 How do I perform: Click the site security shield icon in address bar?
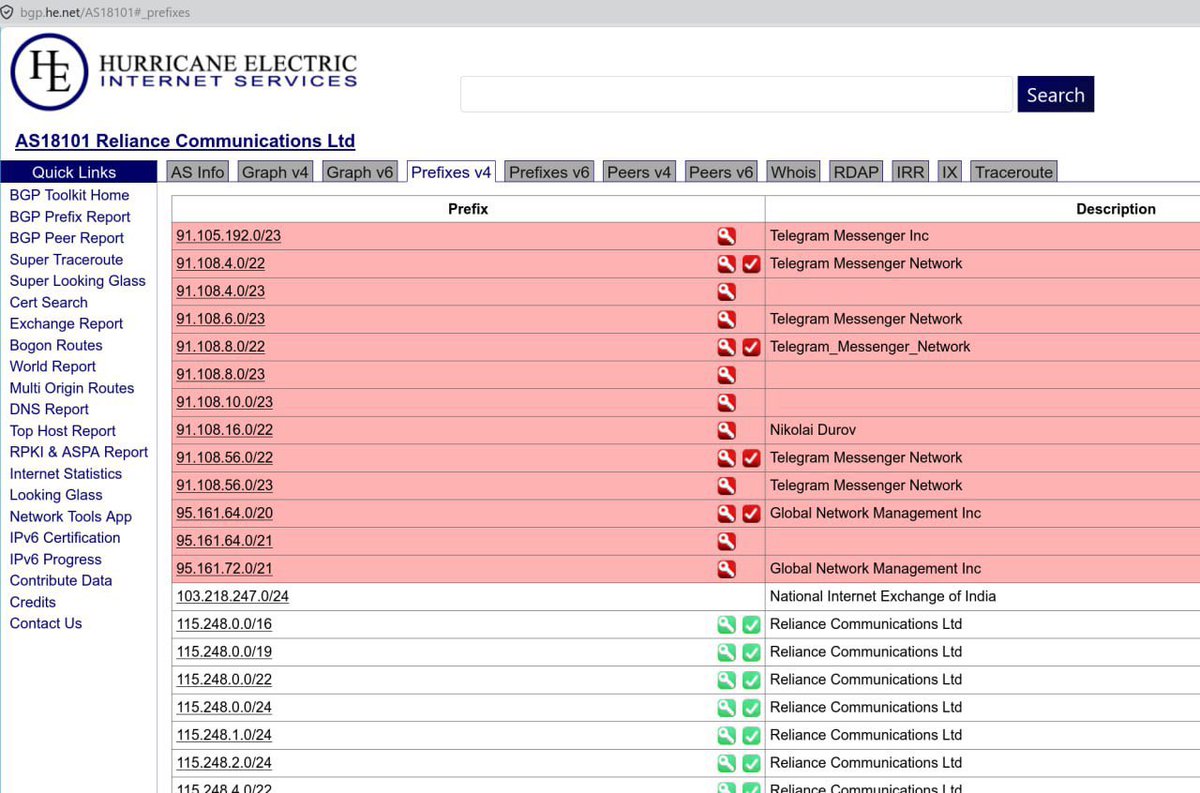(x=7, y=12)
